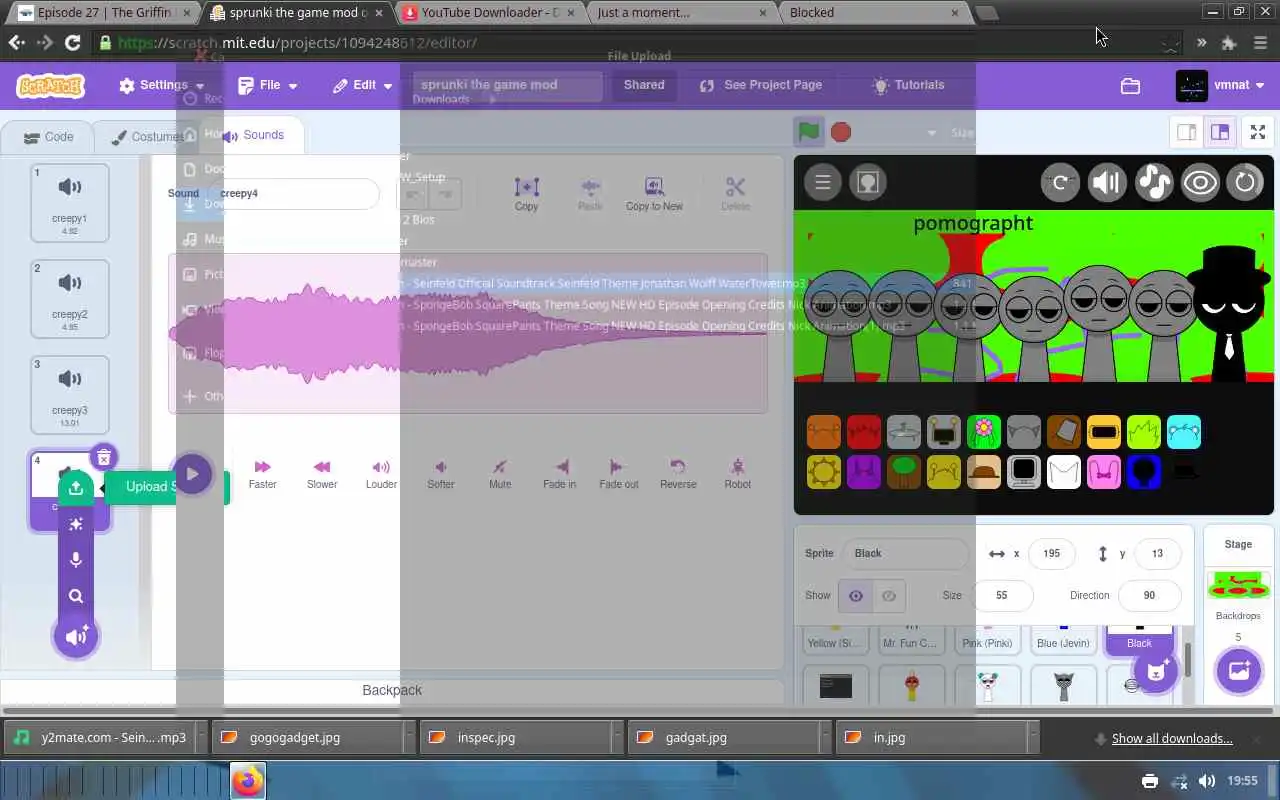Image resolution: width=1280 pixels, height=800 pixels.
Task: Click the sprite x position field
Action: (1051, 553)
